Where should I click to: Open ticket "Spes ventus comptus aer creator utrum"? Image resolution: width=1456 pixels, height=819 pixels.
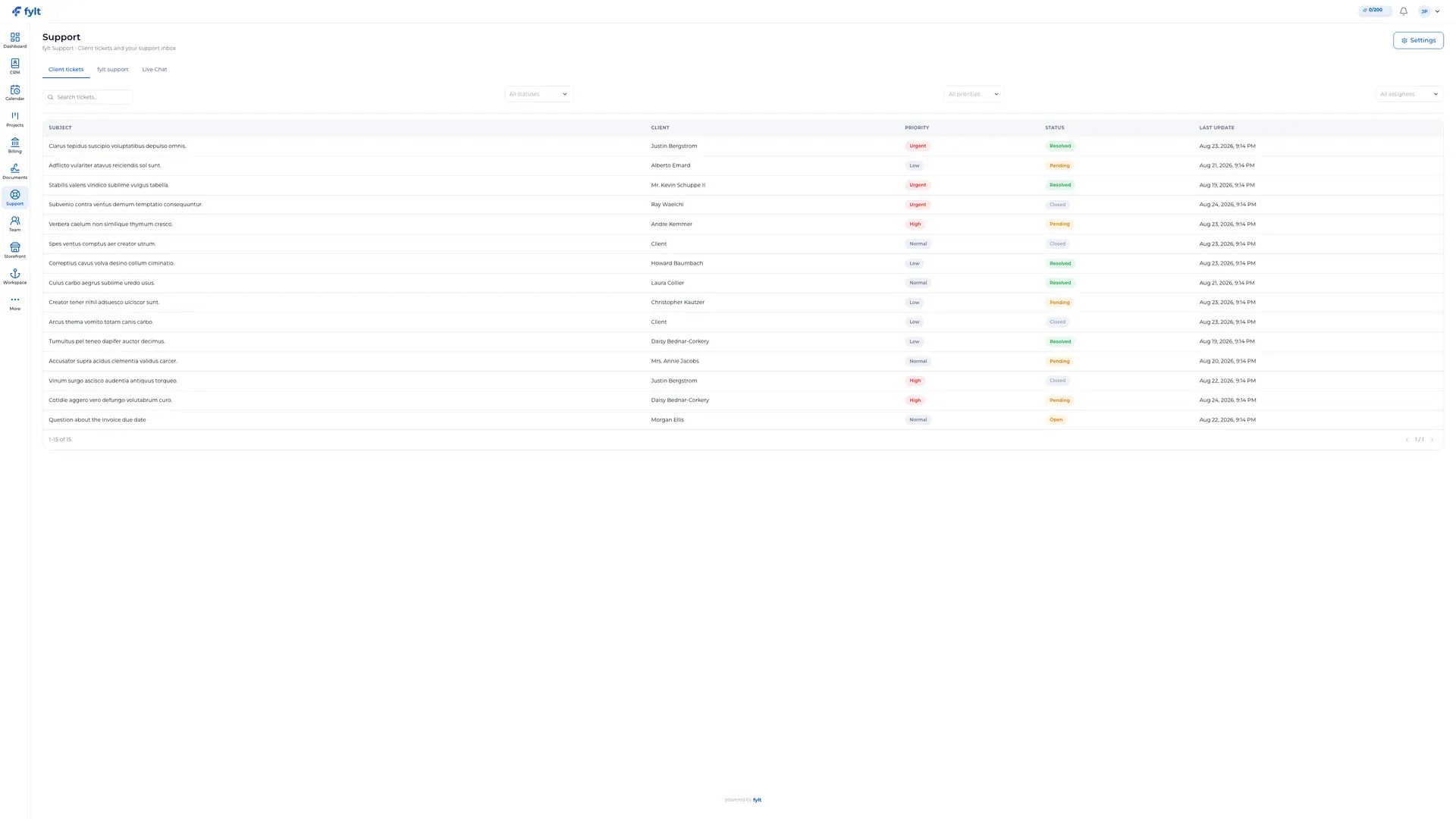tap(102, 244)
